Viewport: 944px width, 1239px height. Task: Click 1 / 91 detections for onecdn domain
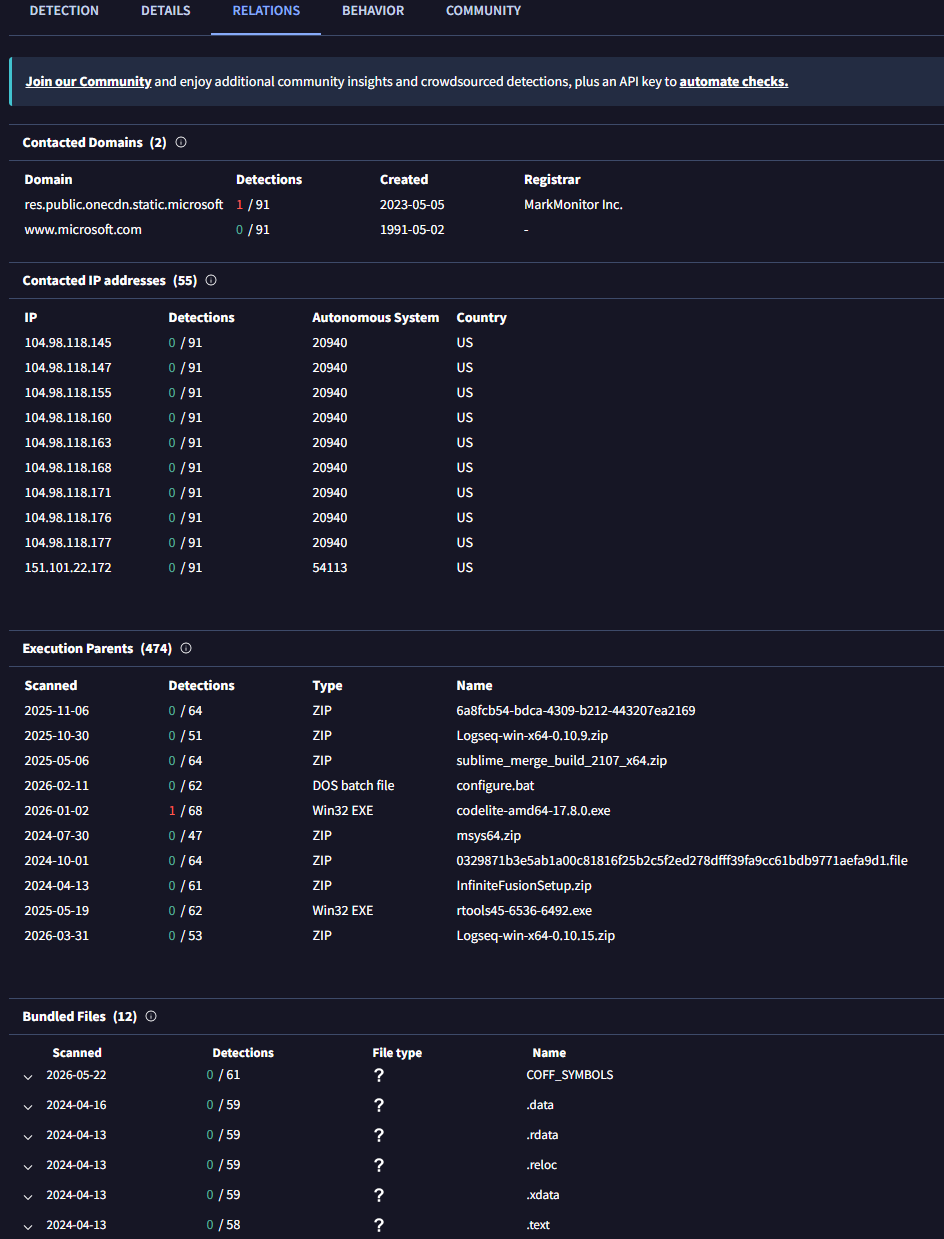click(x=253, y=204)
